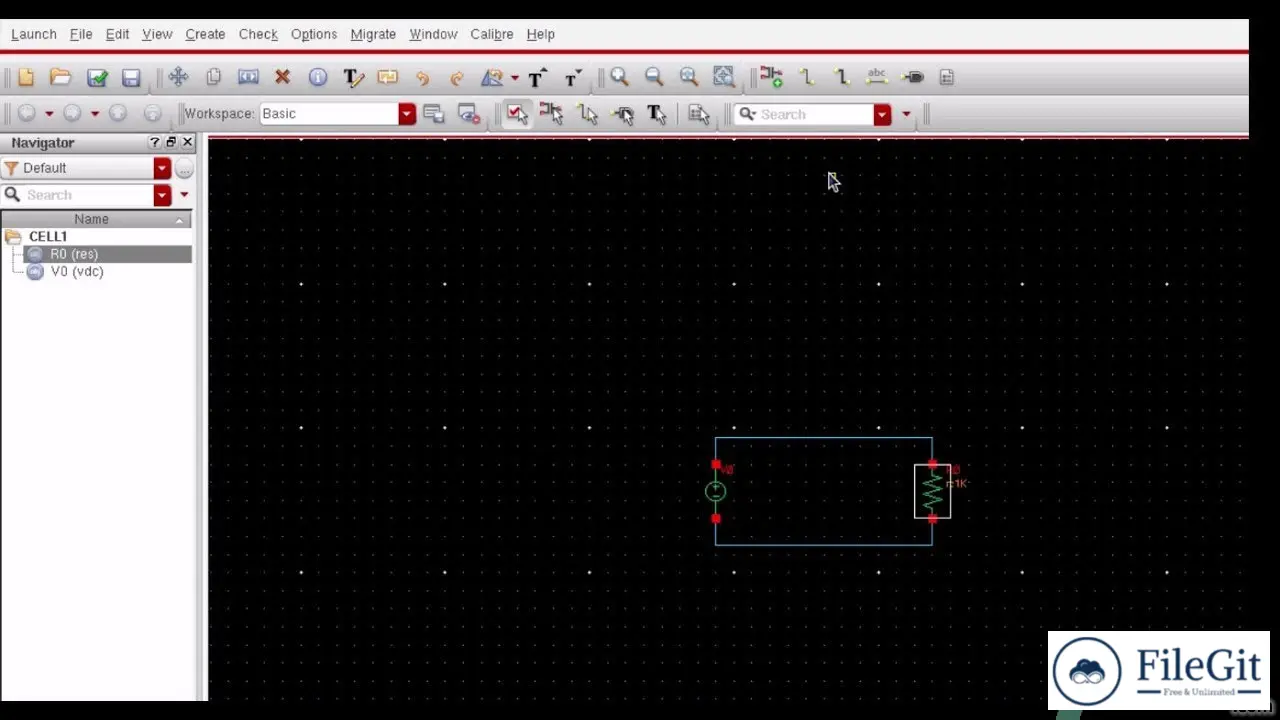Viewport: 1280px width, 720px height.
Task: Click the Stretch tool icon
Action: [248, 77]
